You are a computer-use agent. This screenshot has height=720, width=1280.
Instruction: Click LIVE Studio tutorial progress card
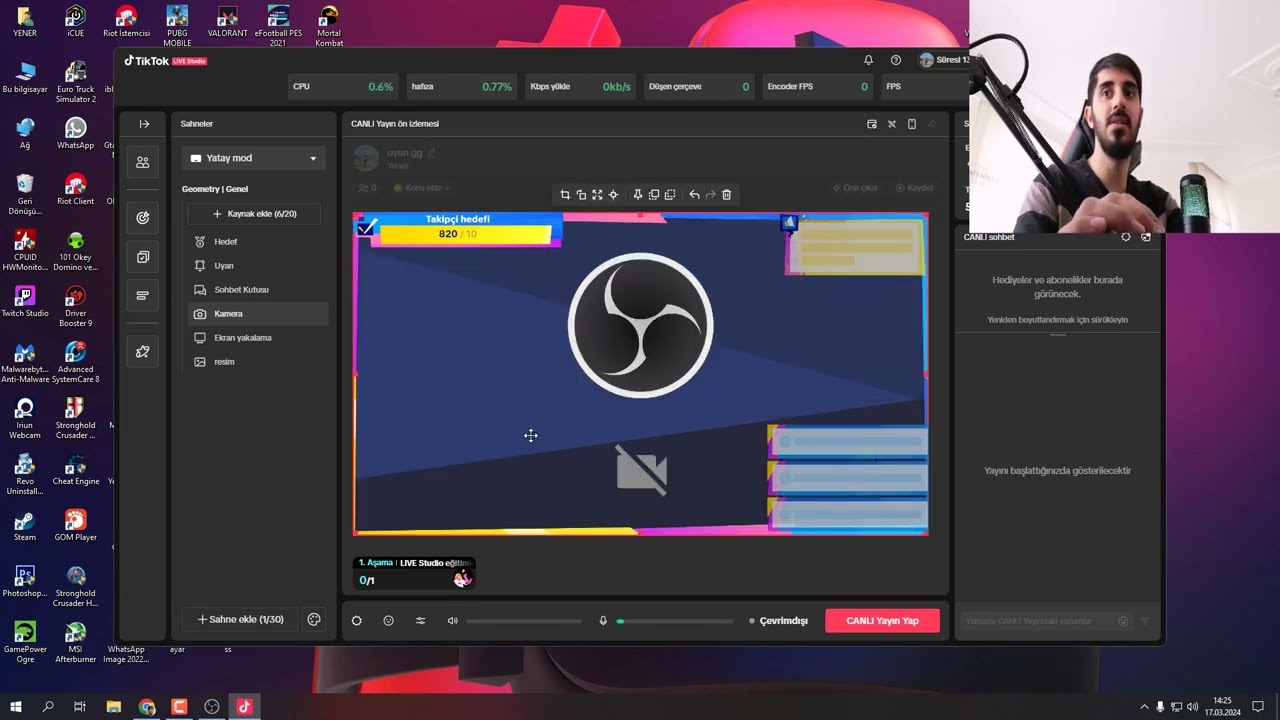click(x=414, y=572)
